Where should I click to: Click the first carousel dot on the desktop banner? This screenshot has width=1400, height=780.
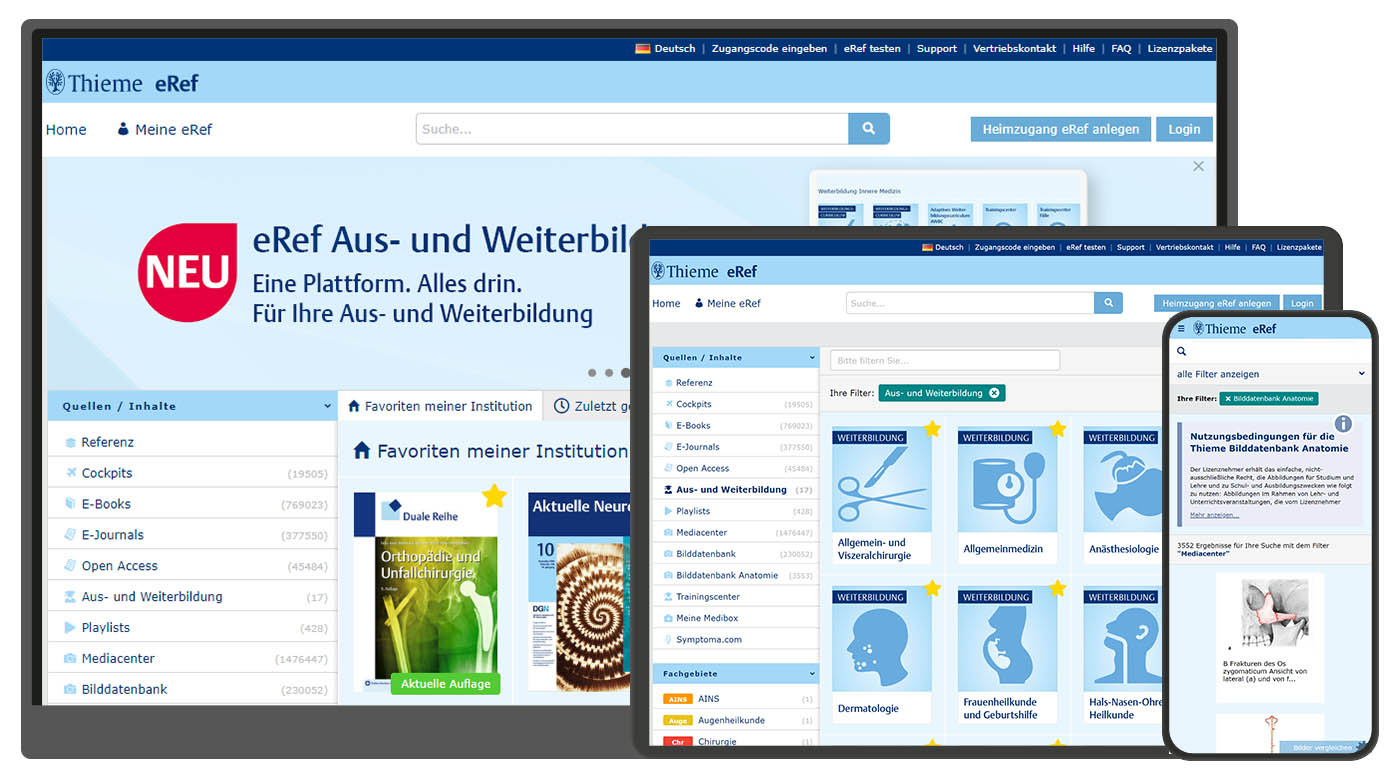(592, 373)
